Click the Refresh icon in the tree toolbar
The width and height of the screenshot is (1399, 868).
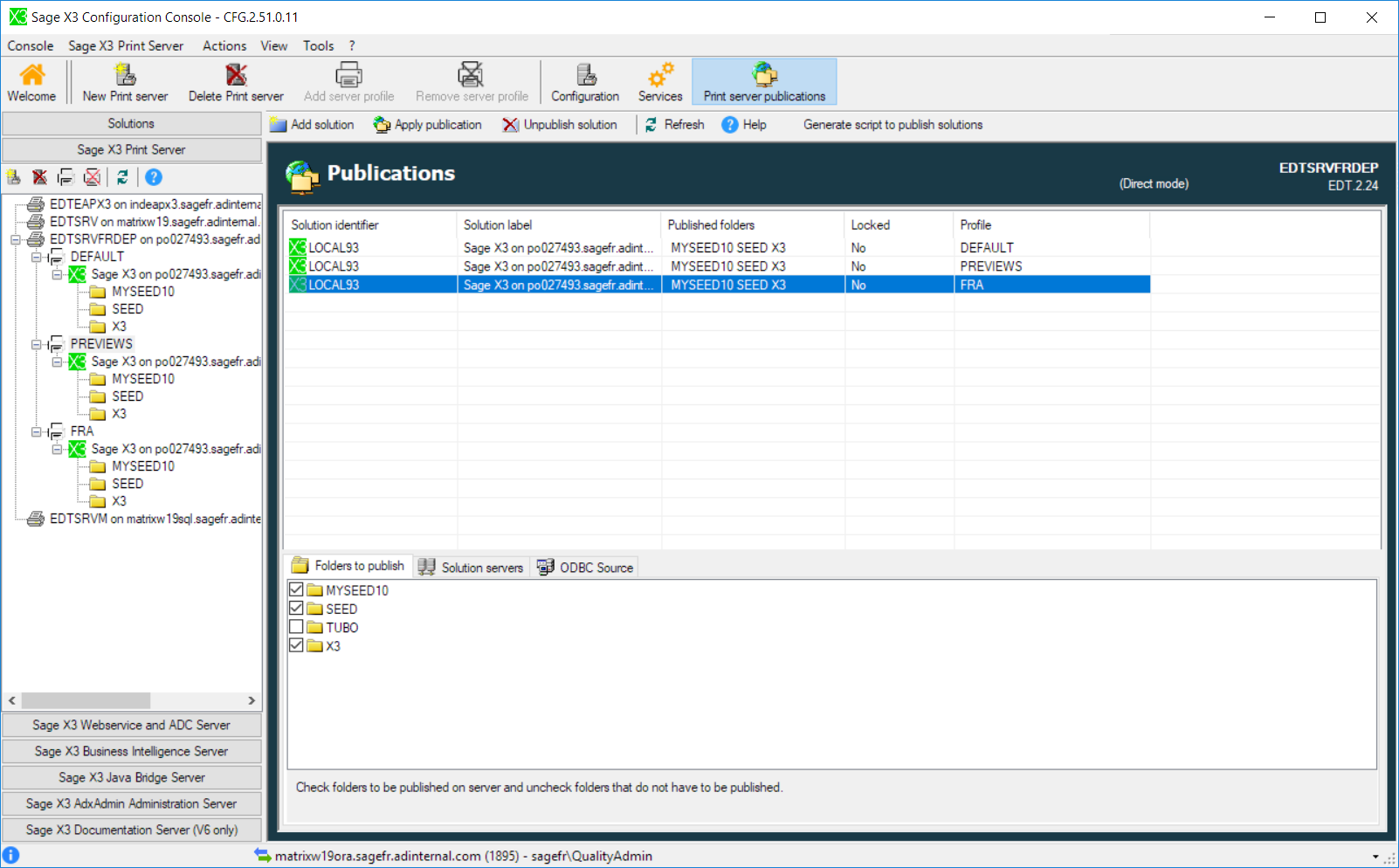122,177
